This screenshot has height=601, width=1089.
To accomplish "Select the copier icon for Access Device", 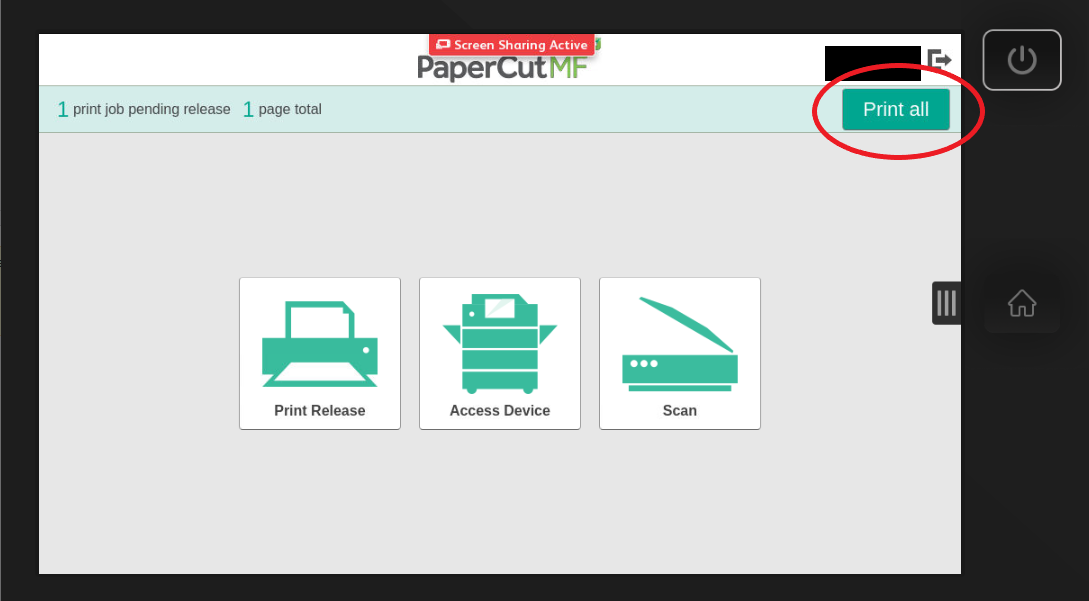I will click(499, 343).
